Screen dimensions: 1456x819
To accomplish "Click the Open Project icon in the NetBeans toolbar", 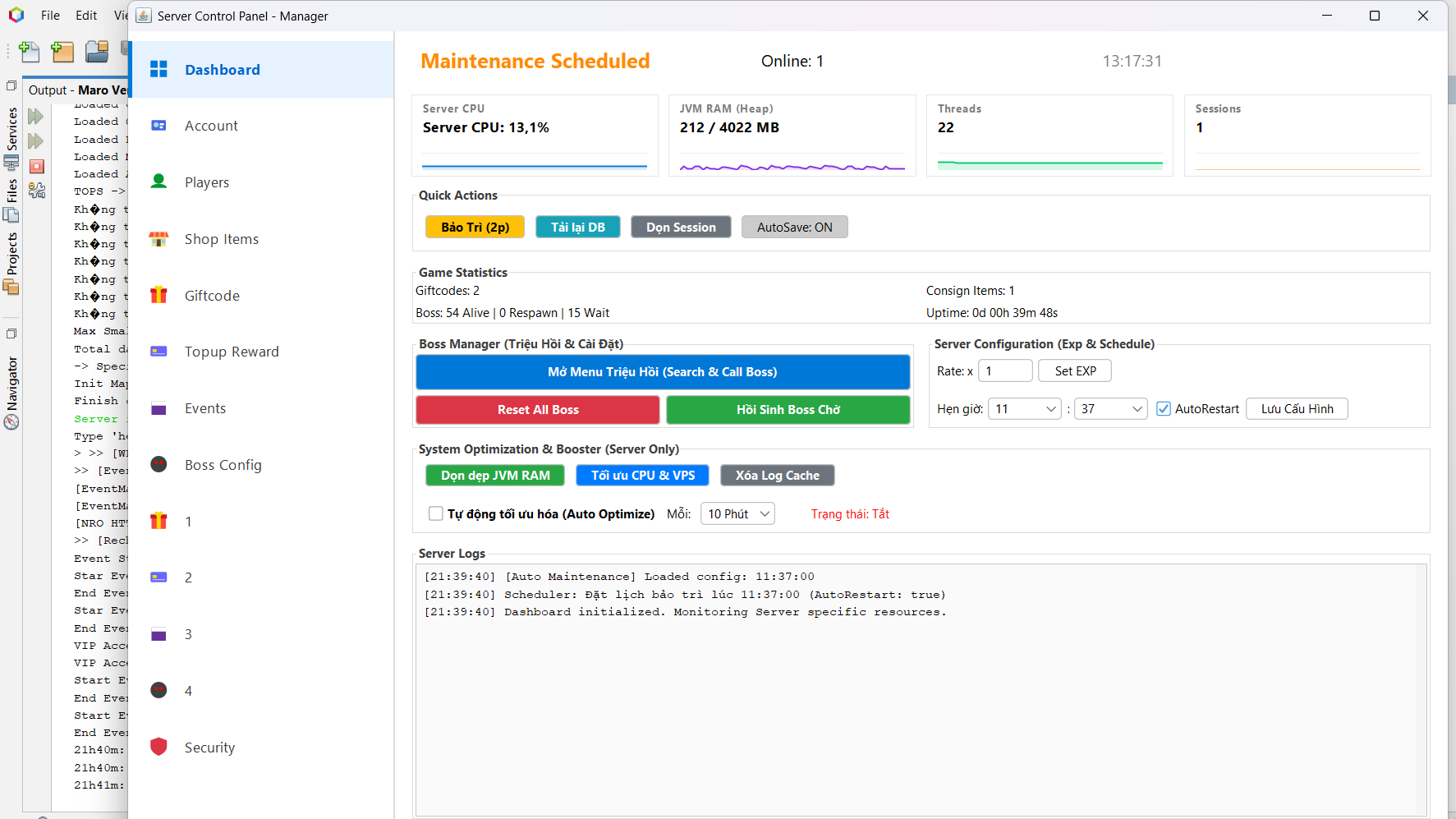I will click(97, 52).
